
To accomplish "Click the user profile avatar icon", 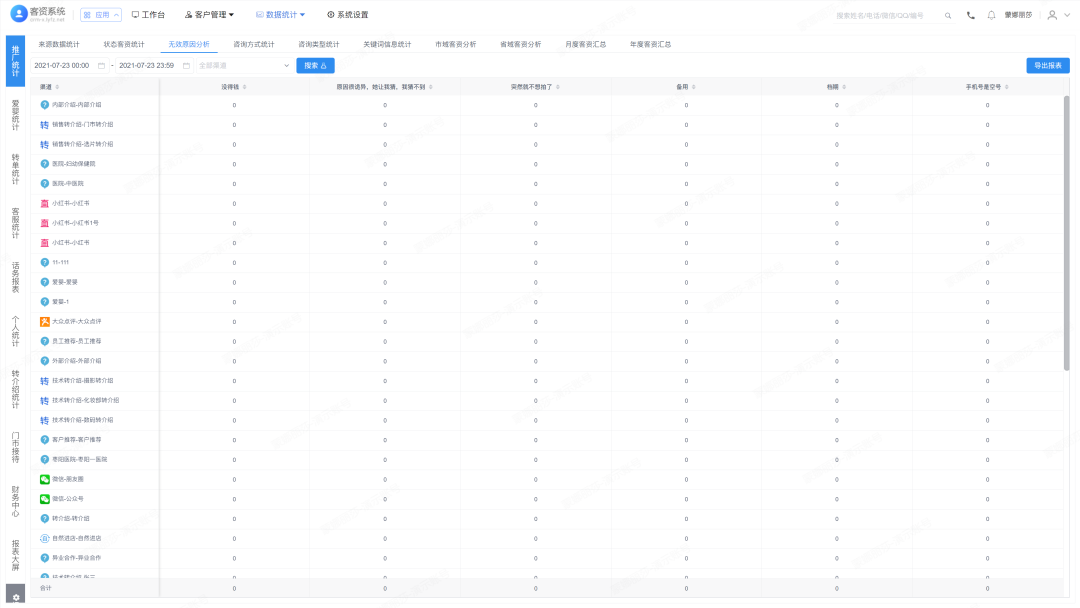I will [x=1052, y=15].
